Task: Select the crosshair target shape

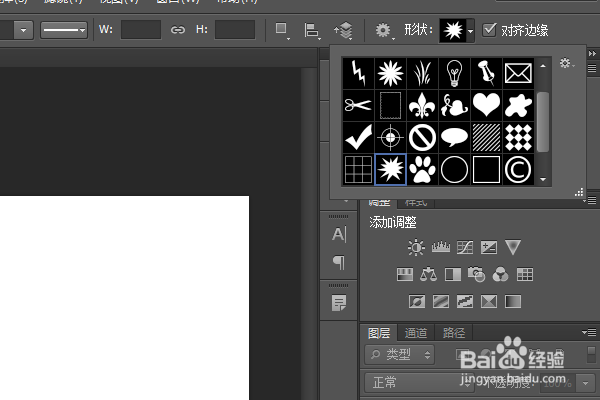Action: pyautogui.click(x=390, y=137)
